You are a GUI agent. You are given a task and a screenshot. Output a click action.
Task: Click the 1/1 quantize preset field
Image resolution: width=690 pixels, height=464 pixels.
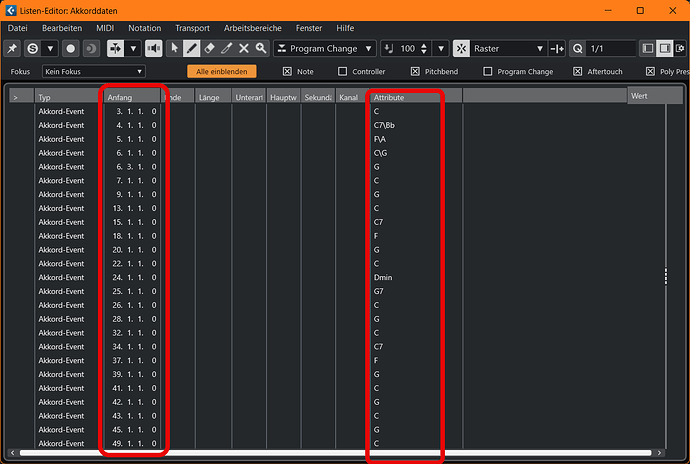[x=611, y=48]
